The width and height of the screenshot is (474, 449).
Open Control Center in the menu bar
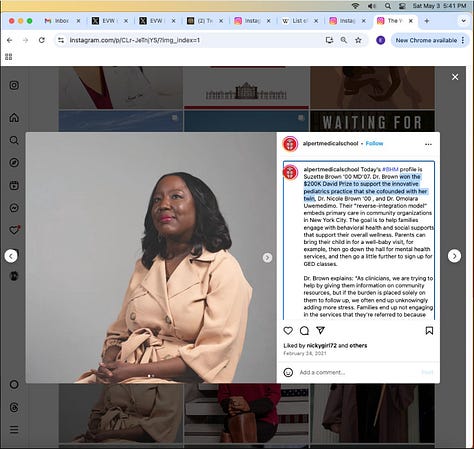click(x=402, y=6)
